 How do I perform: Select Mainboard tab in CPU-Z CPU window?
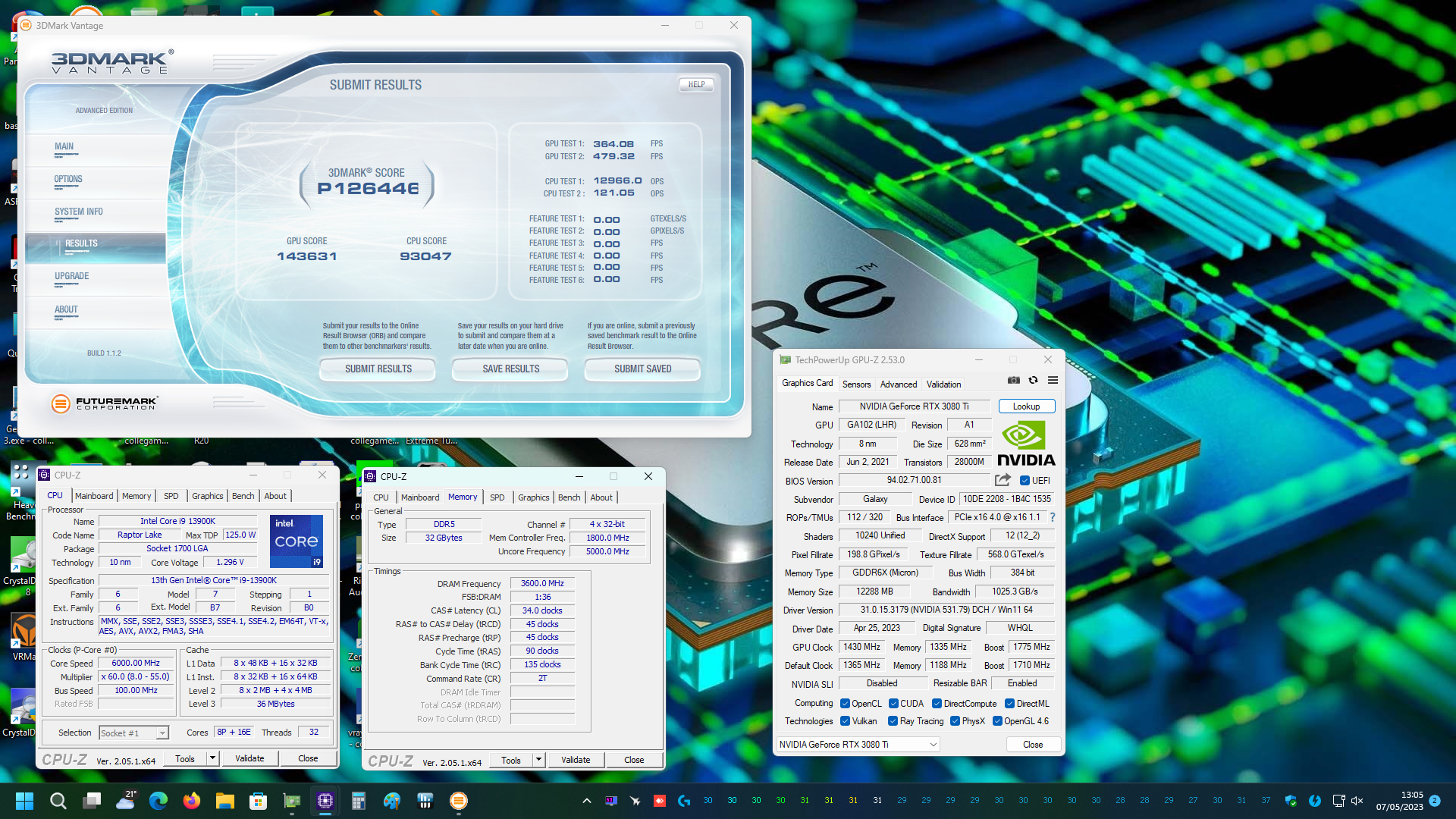pos(94,496)
